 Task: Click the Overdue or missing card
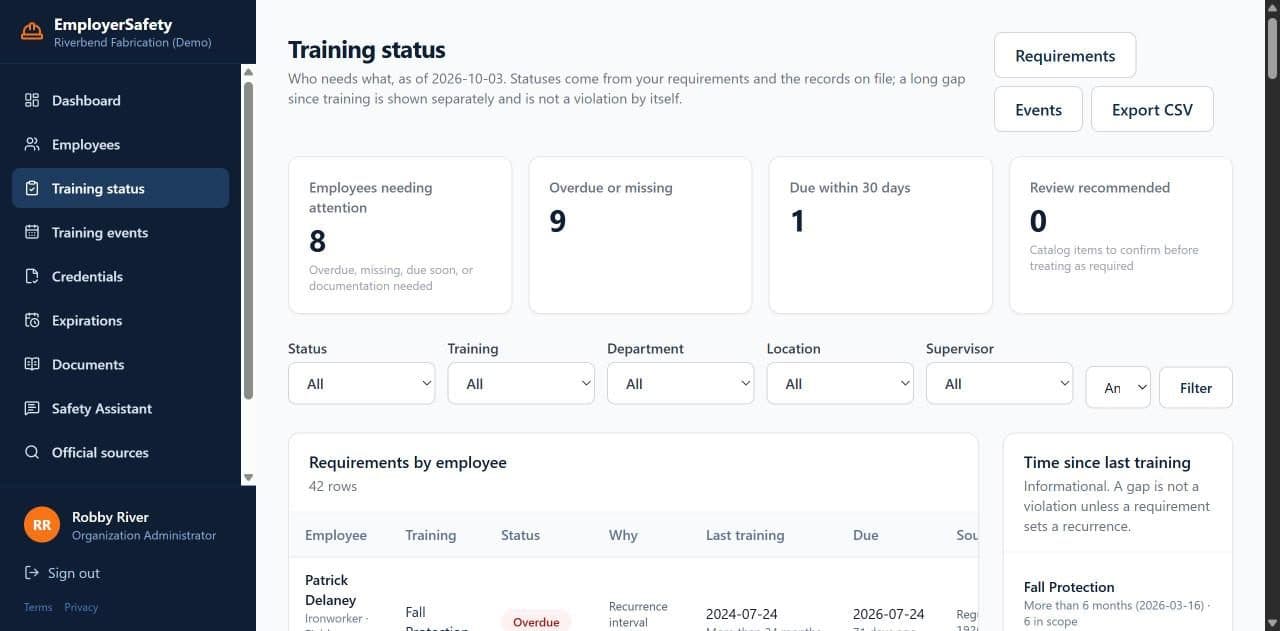pos(640,235)
